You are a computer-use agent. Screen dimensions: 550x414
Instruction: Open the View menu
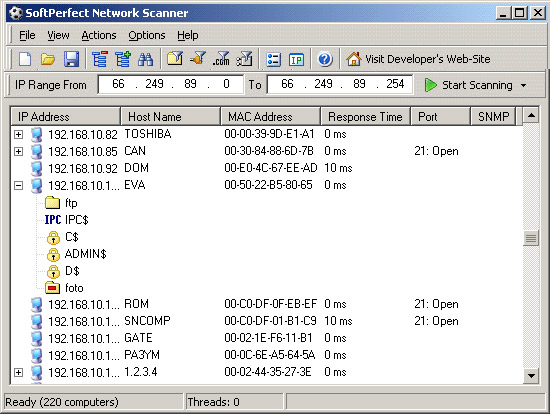click(58, 35)
